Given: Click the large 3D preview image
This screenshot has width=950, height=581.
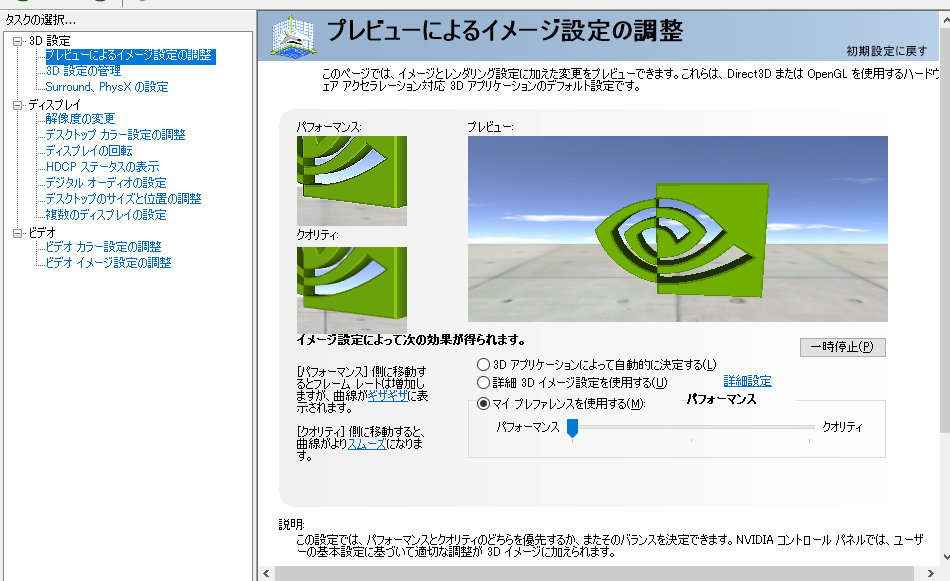Looking at the screenshot, I should coord(677,229).
